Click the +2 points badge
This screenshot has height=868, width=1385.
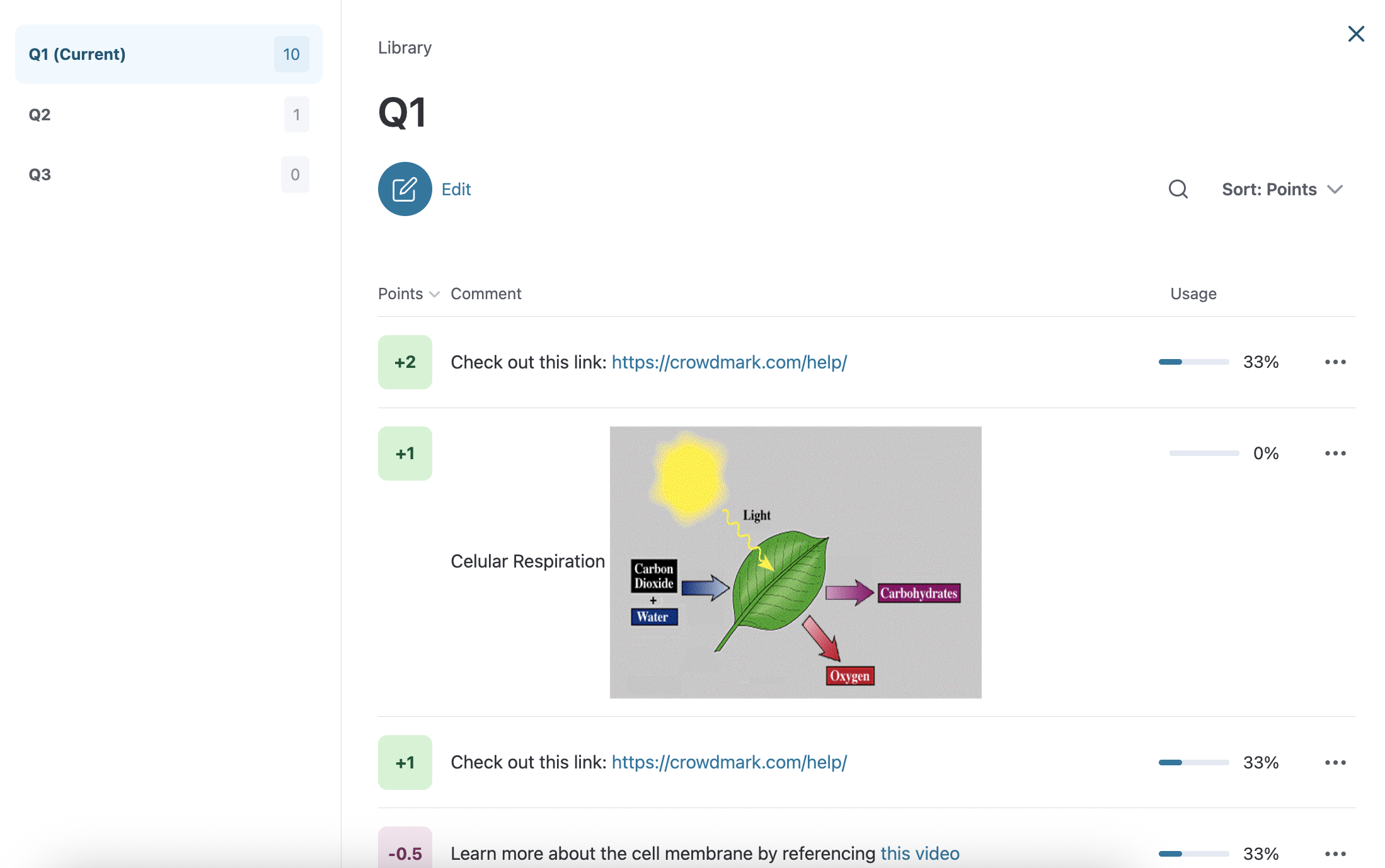[x=405, y=362]
